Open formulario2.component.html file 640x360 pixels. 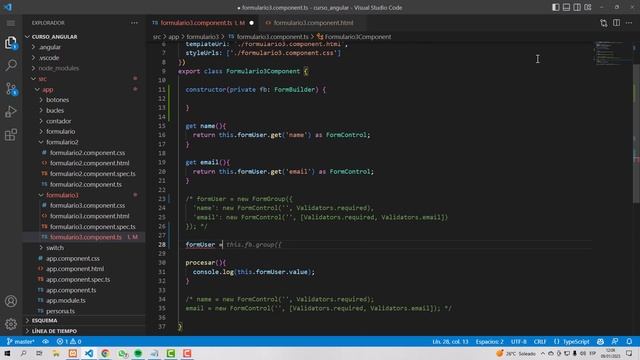(x=89, y=163)
